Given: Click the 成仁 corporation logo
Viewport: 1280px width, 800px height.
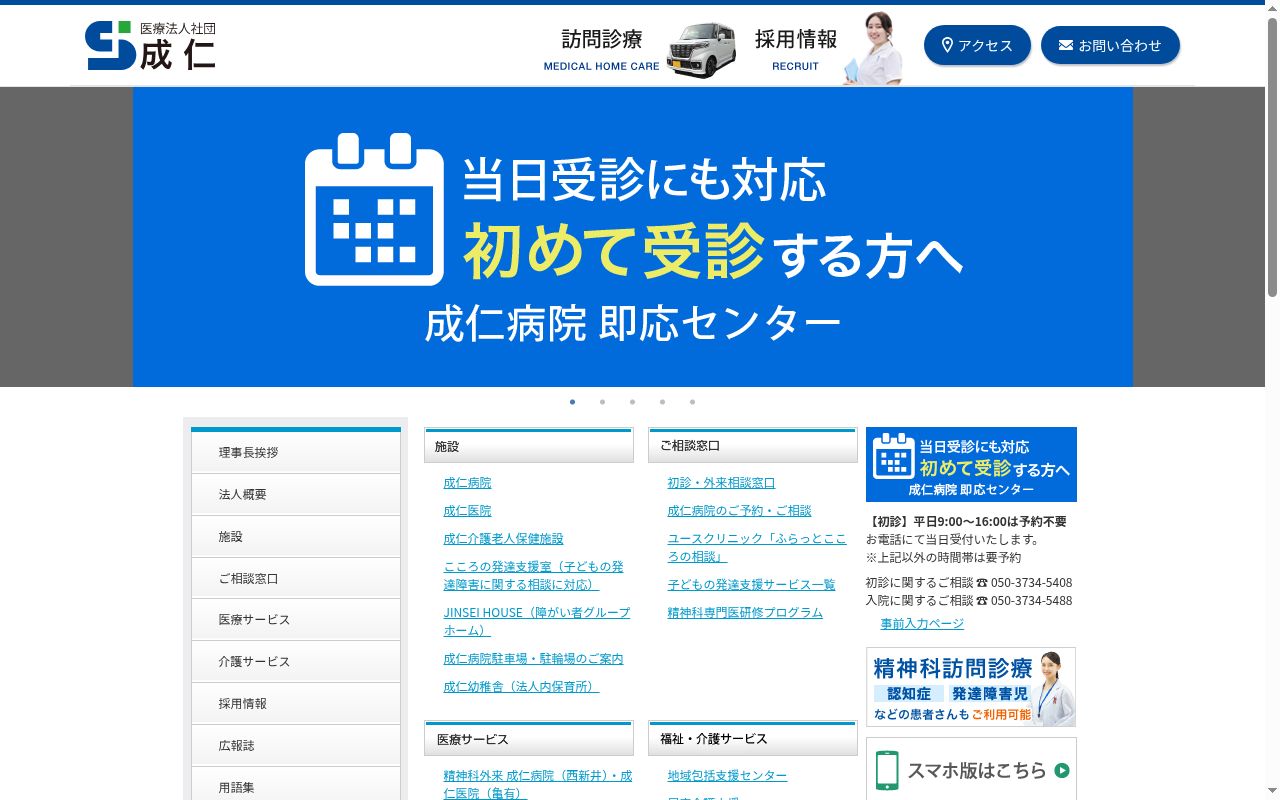Looking at the screenshot, I should click(150, 45).
